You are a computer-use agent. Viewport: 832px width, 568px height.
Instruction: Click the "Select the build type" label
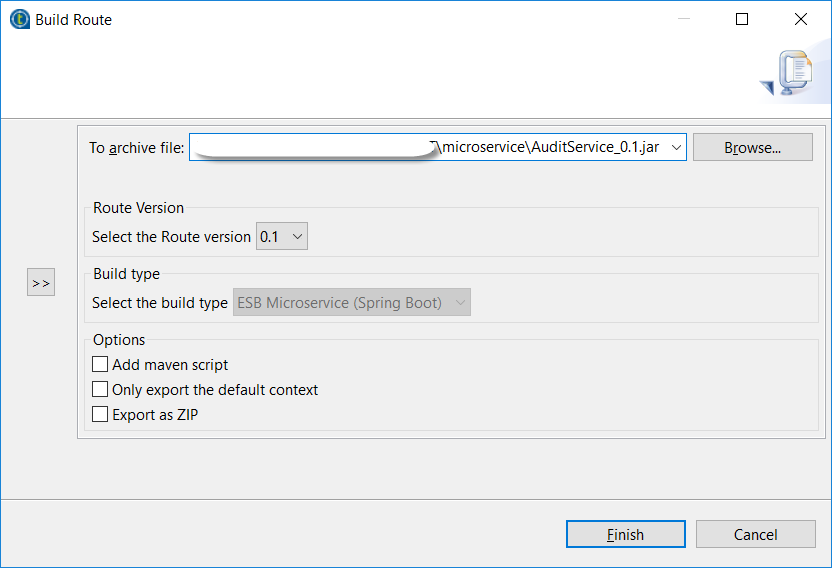click(x=160, y=302)
